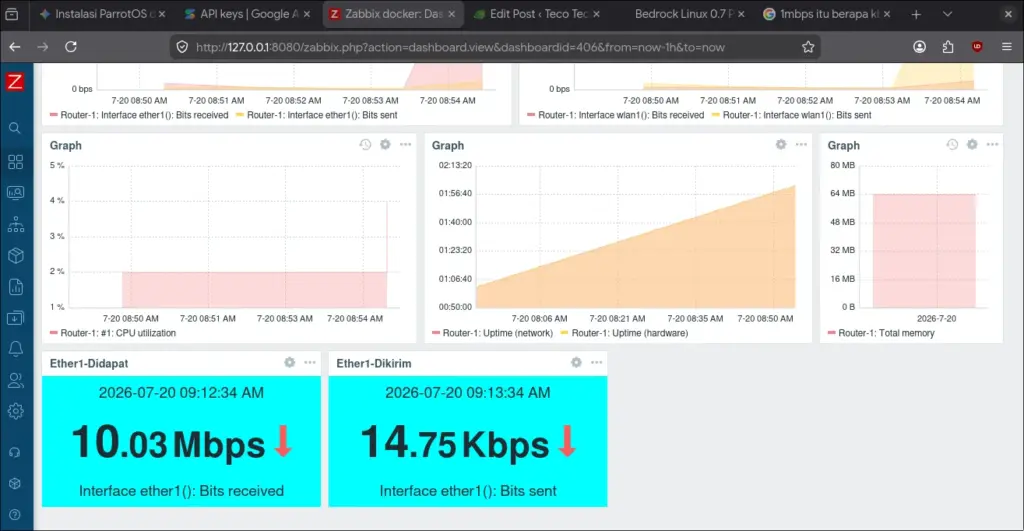Open a new browser tab with the plus button
This screenshot has width=1024, height=531.
click(x=916, y=14)
